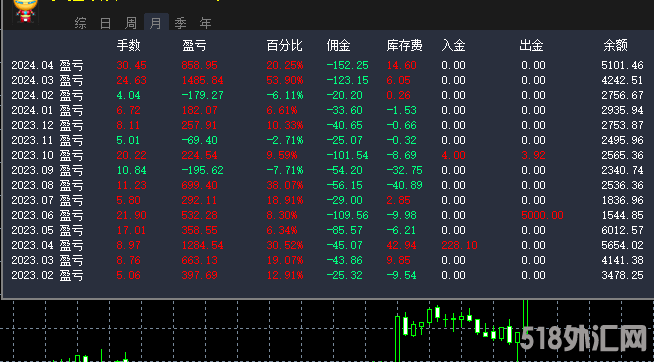Screen dimensions: 654x362
Task: Select the 2023.12 盈亏 row label
Action: (x=47, y=126)
